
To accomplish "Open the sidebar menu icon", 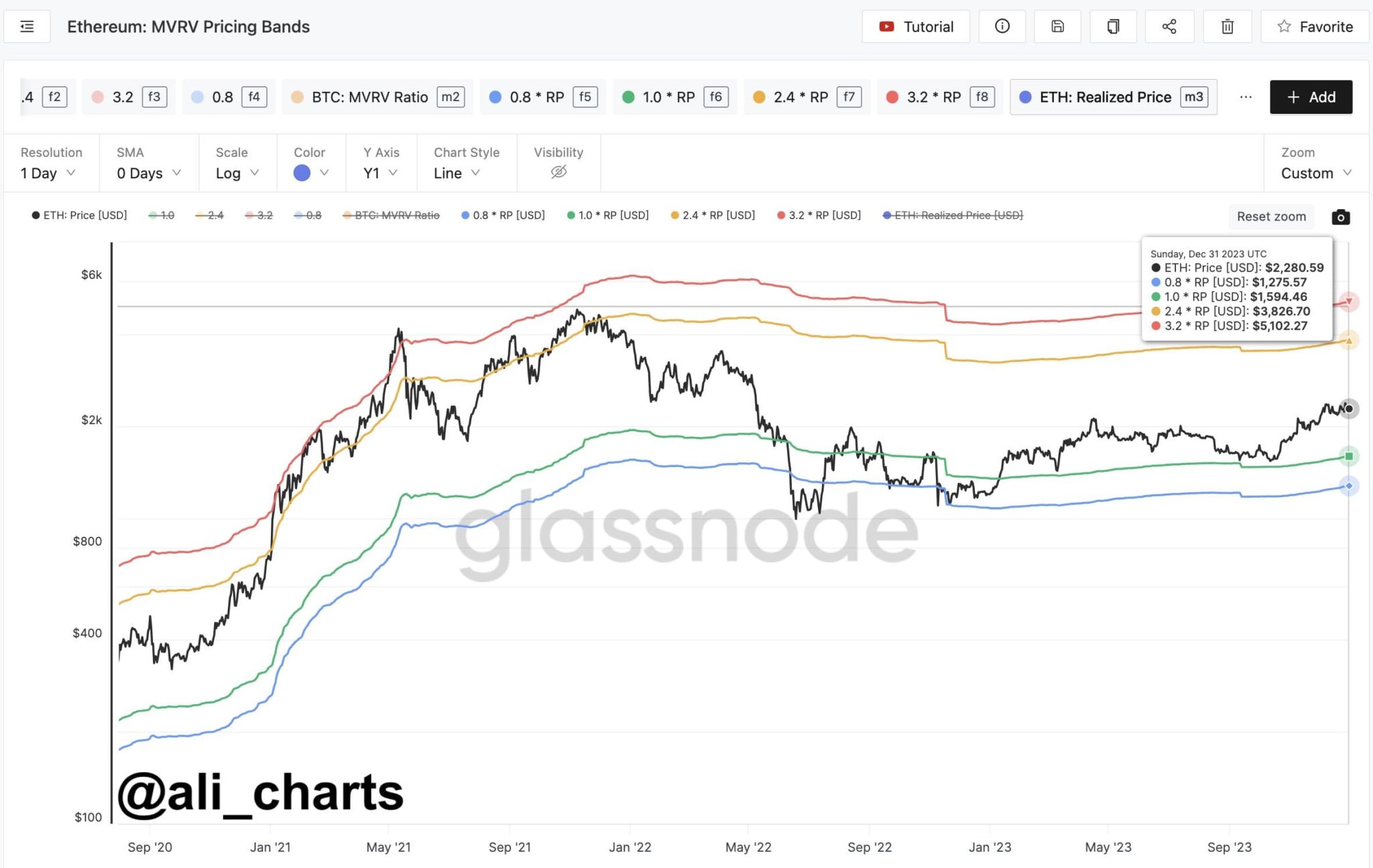I will point(27,27).
